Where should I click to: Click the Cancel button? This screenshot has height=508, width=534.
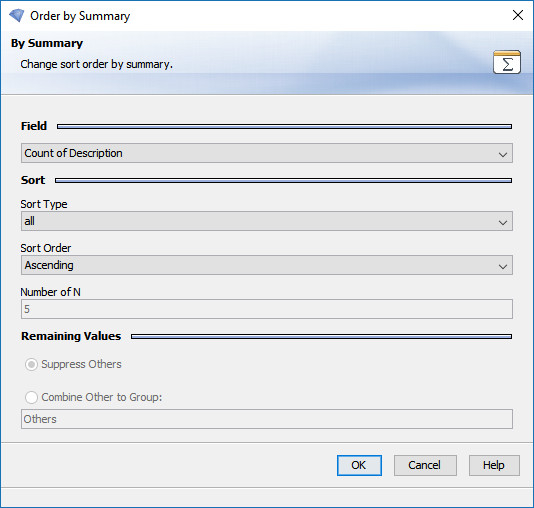coord(425,465)
